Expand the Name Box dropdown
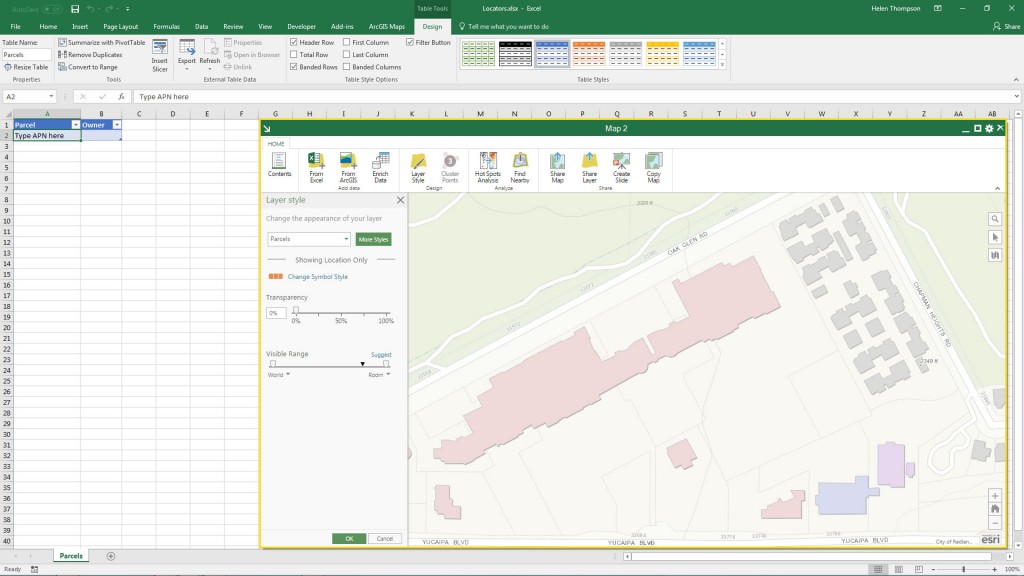The width and height of the screenshot is (1024, 576). 51,97
